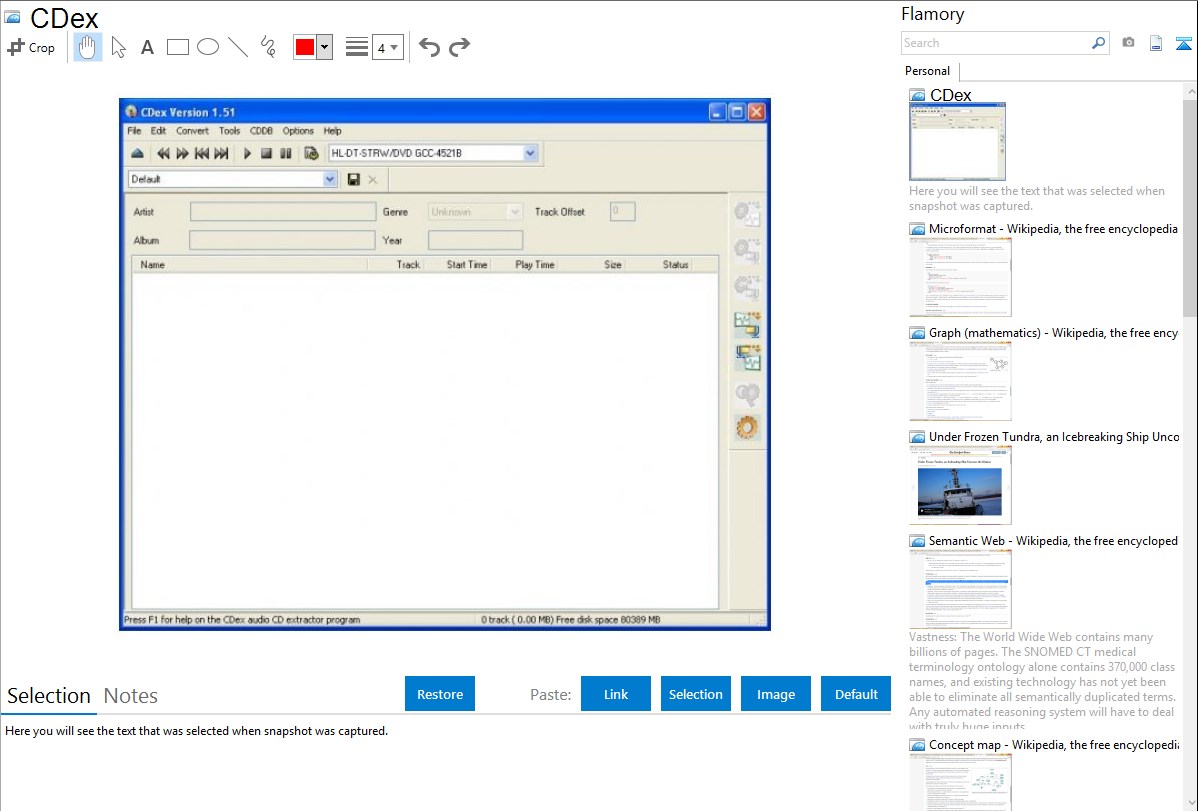The height and width of the screenshot is (811, 1198).
Task: Start playback with the CDex play button
Action: tap(247, 153)
